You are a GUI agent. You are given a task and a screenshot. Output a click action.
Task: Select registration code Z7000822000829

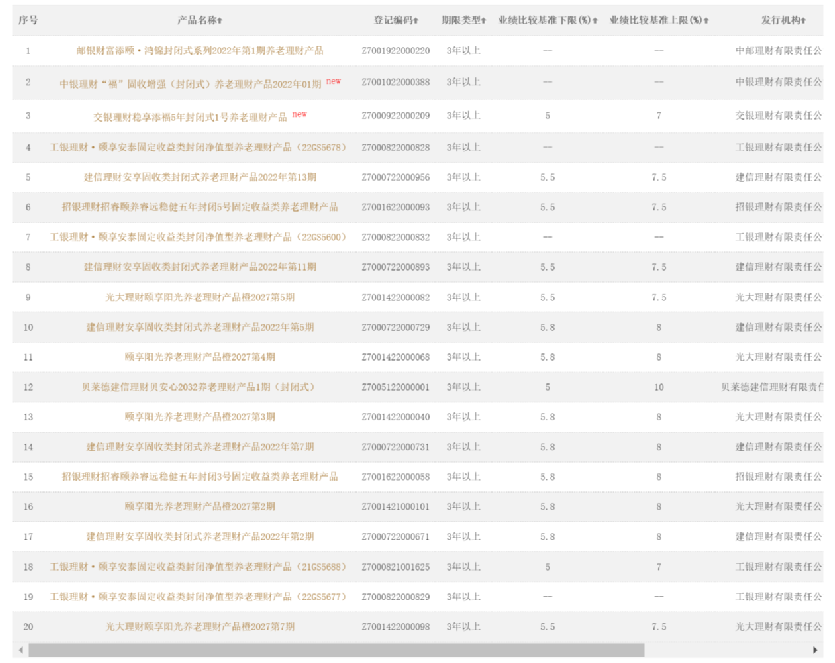[x=396, y=597]
